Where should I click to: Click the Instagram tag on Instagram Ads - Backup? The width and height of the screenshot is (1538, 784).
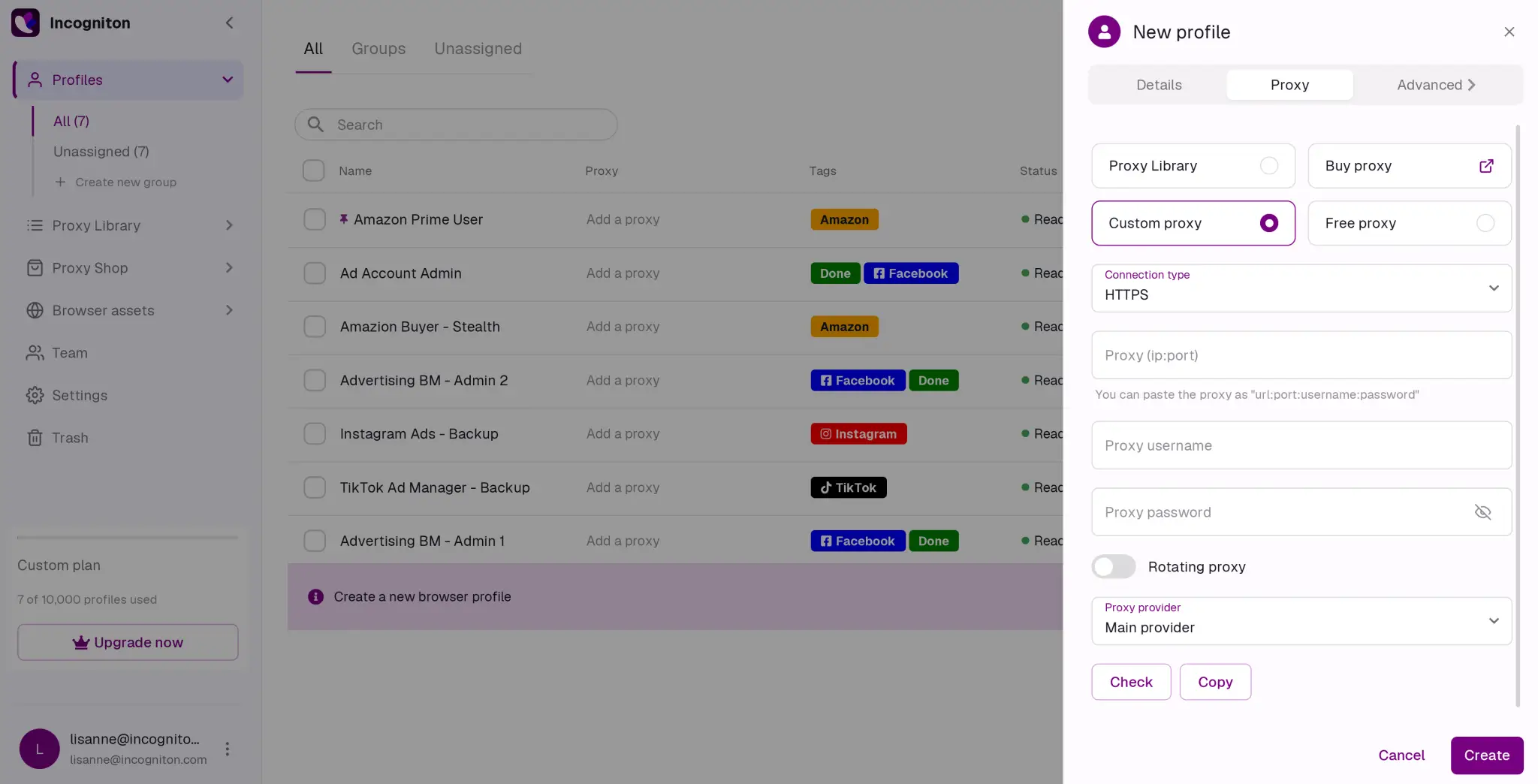click(858, 434)
